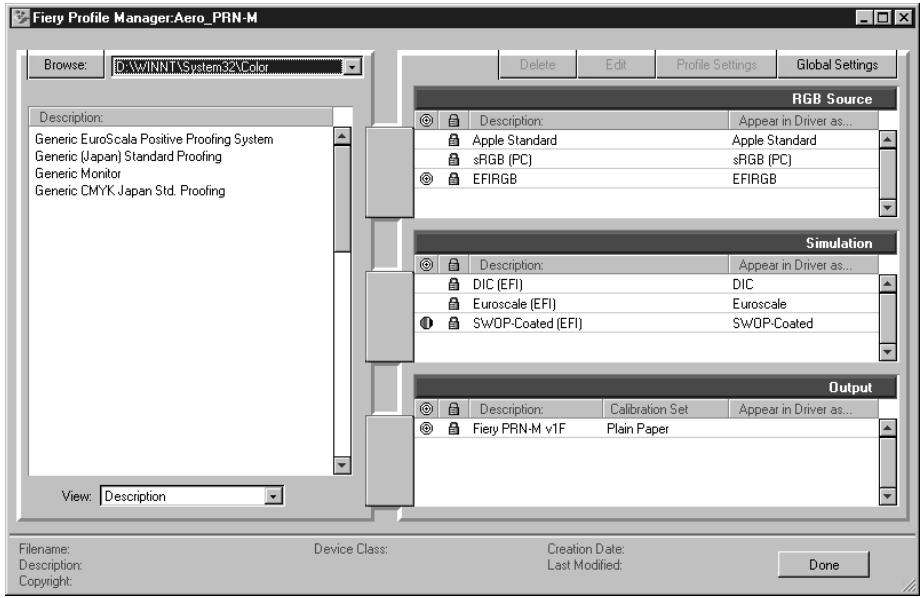920x598 pixels.
Task: Click default target icon beside EFIRGB
Action: point(427,179)
